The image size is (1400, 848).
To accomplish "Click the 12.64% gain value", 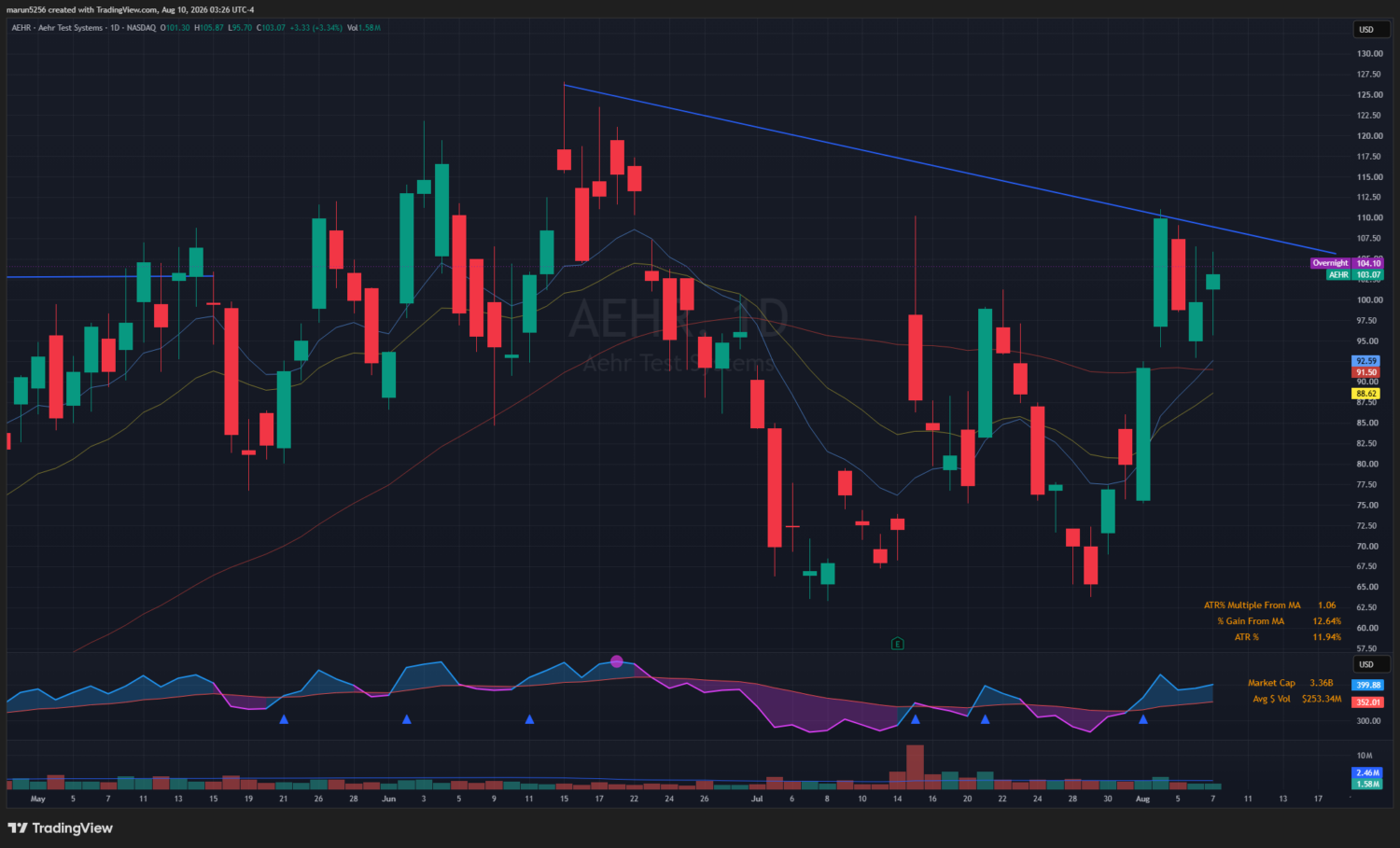I will [1326, 621].
